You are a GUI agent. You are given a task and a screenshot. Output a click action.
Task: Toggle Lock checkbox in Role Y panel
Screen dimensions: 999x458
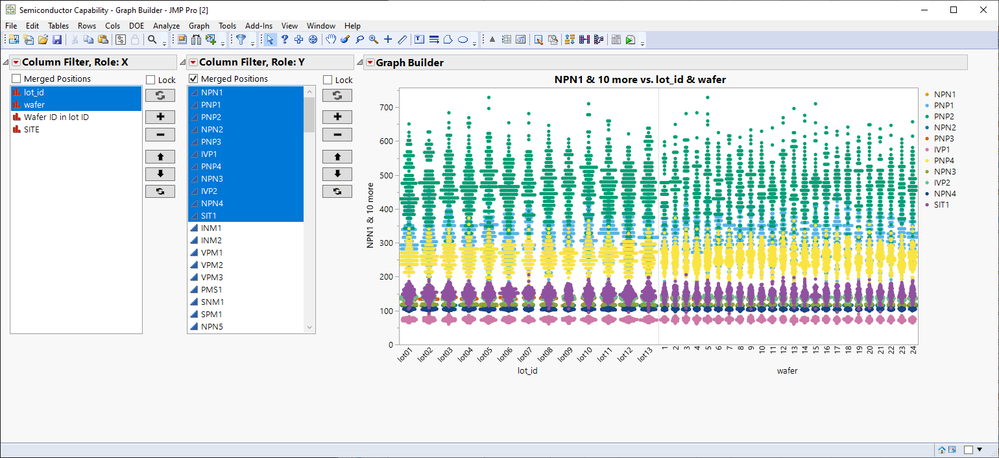coord(328,80)
